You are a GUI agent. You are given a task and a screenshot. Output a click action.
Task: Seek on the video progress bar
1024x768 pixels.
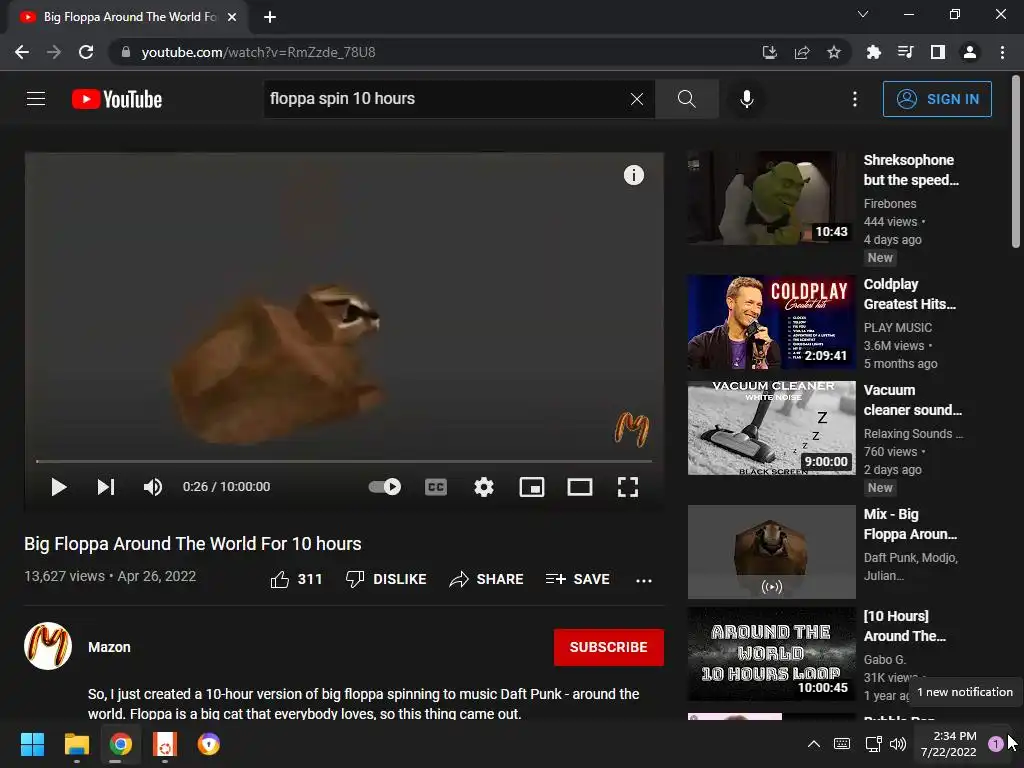click(344, 461)
